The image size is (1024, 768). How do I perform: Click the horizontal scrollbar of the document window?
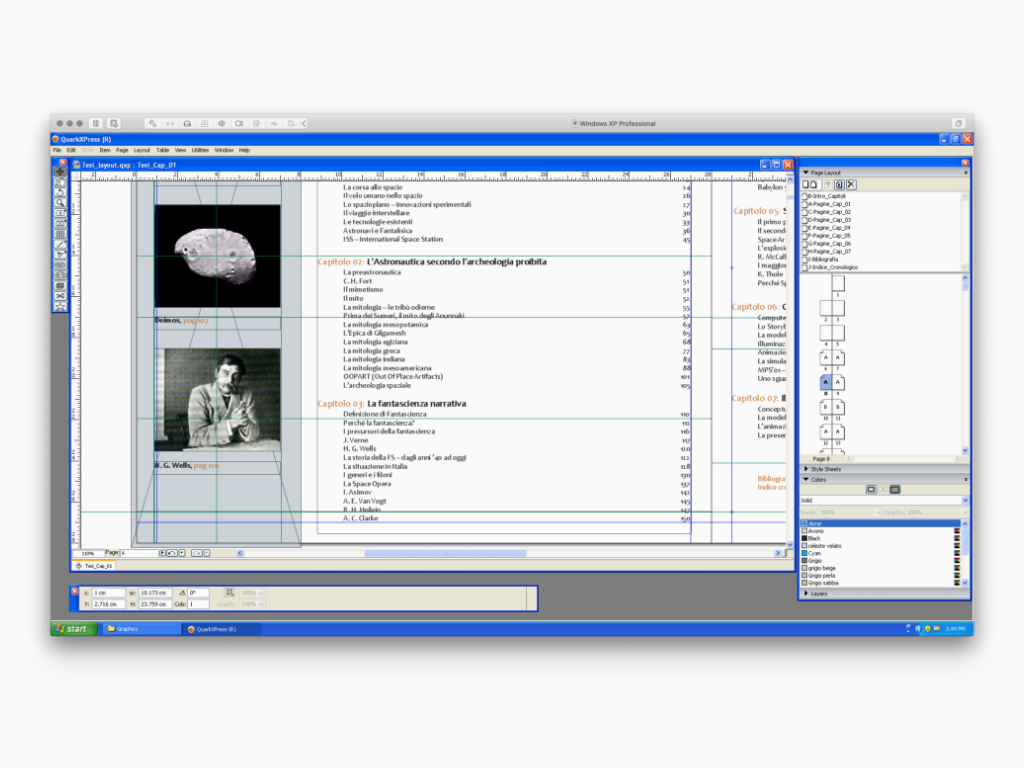(509, 553)
